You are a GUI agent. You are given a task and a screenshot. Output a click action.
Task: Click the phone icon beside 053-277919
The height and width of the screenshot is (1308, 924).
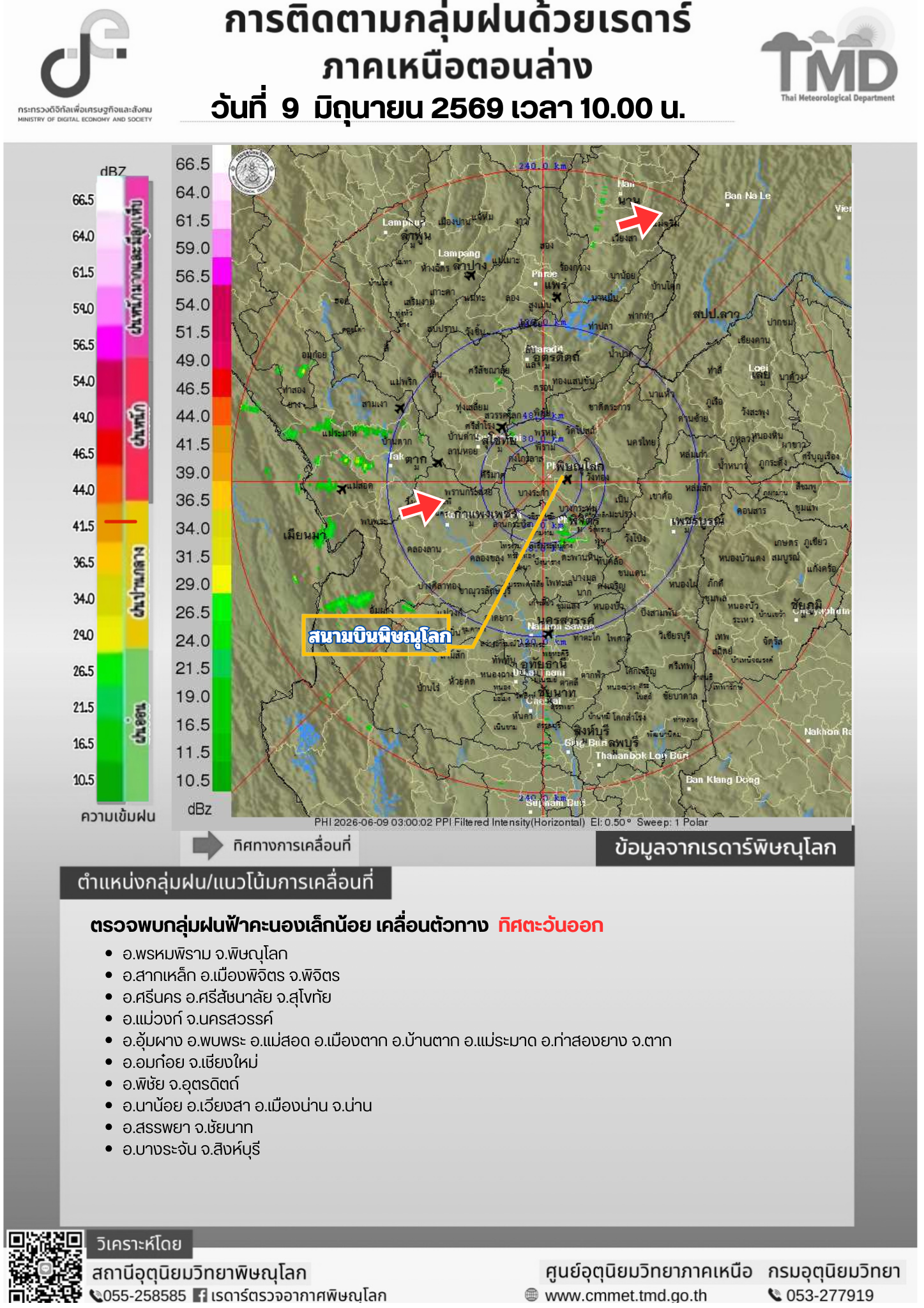click(x=775, y=1295)
